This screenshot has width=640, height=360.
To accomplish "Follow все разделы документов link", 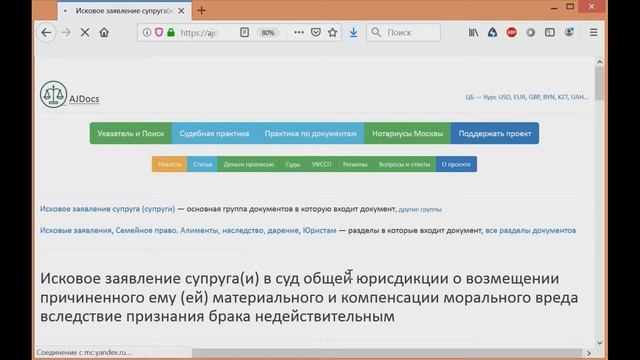I will pyautogui.click(x=531, y=230).
